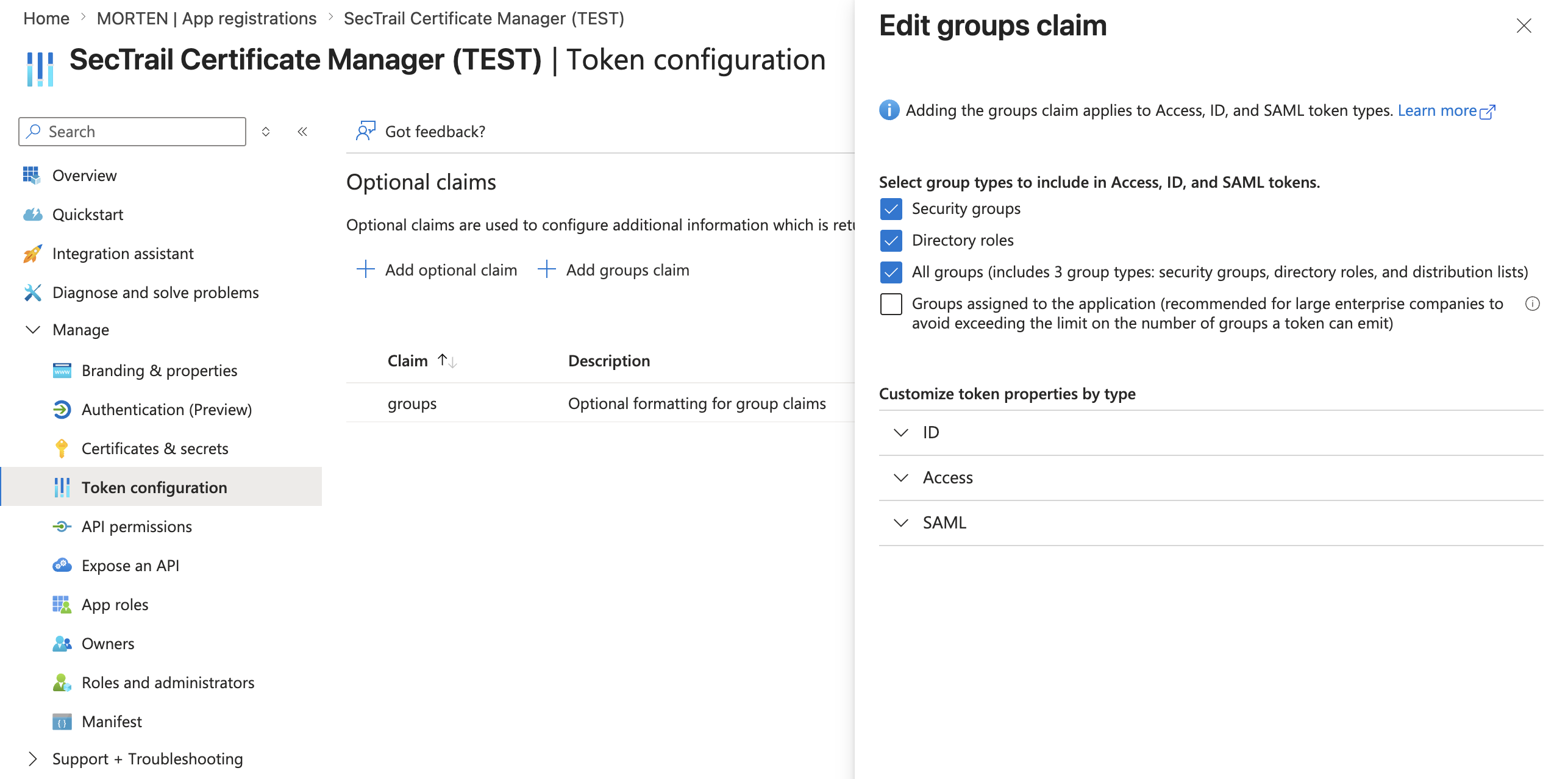
Task: Click the app title token configuration icon
Action: point(40,68)
